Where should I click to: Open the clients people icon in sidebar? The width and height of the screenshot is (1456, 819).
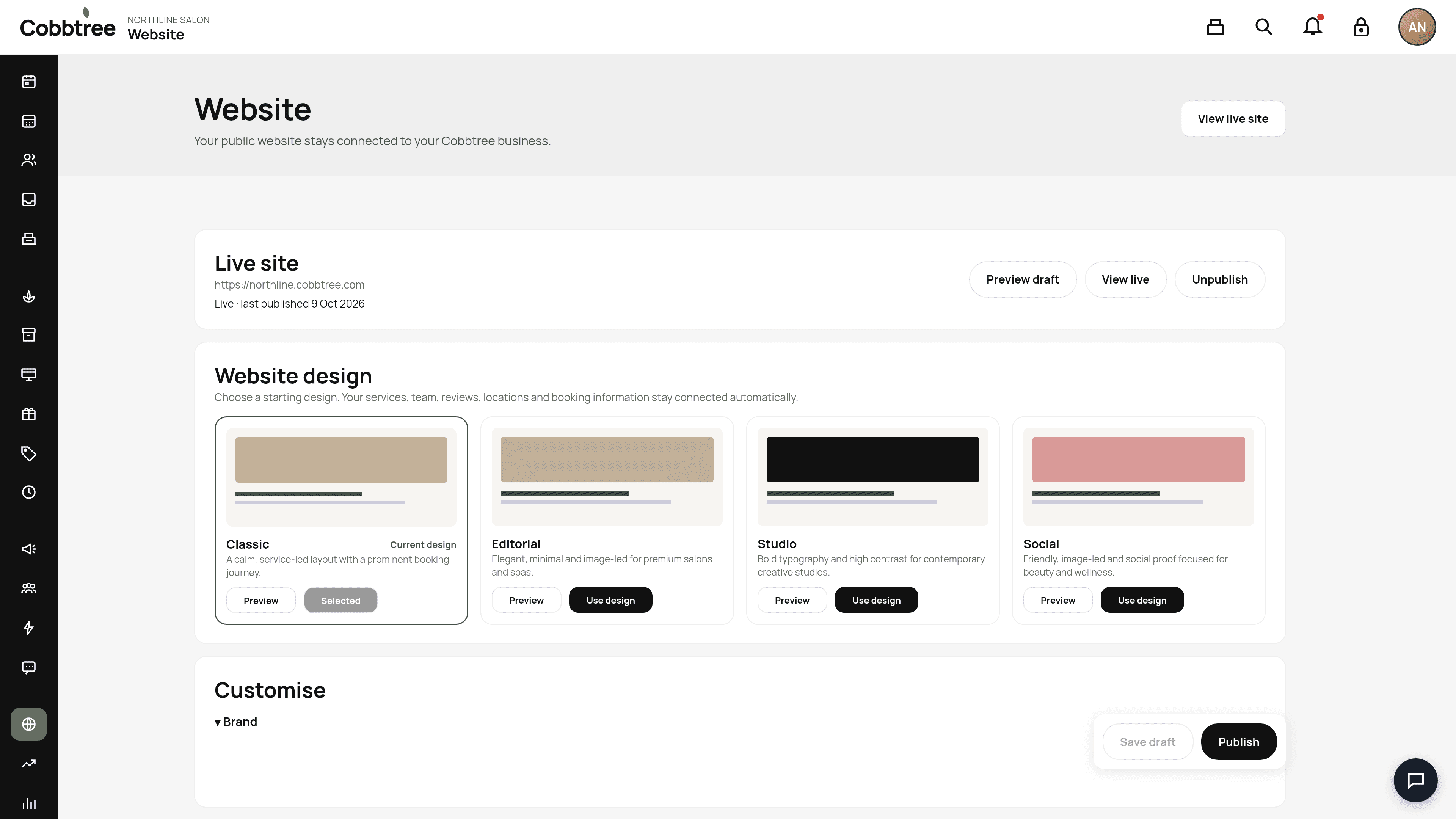29,160
